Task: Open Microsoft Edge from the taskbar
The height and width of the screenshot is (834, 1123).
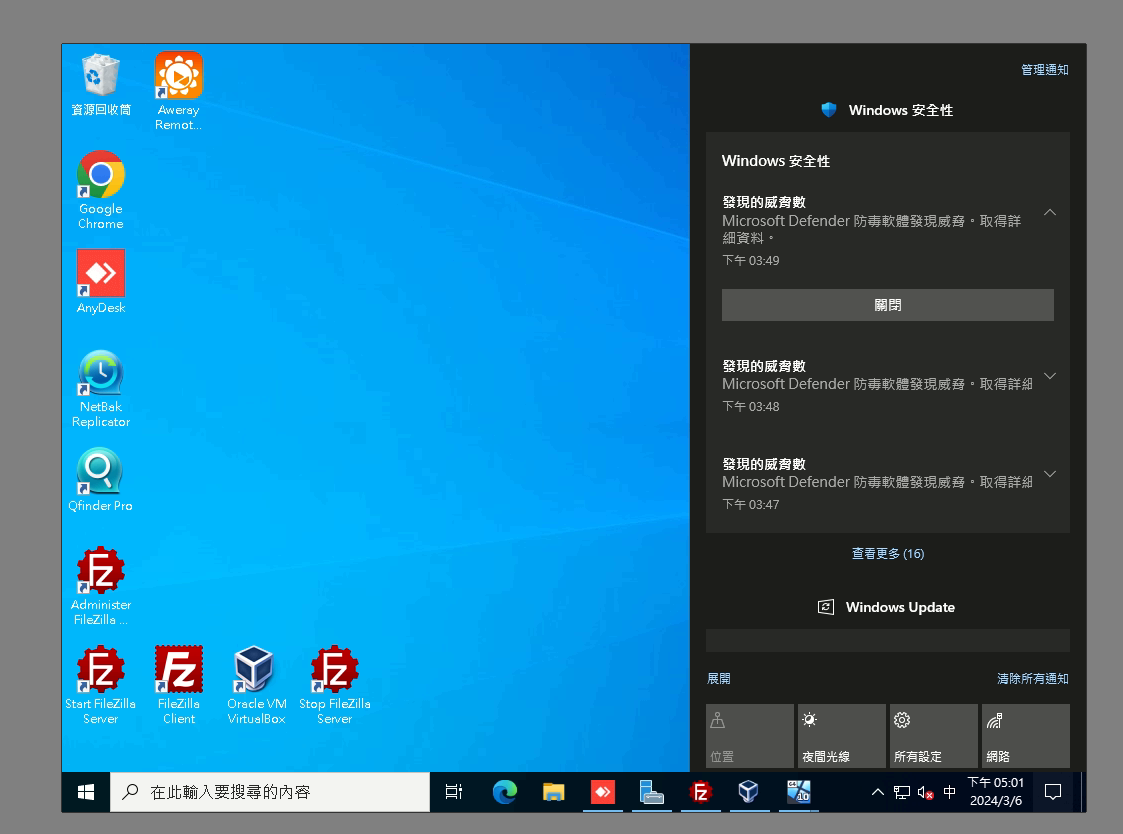Action: pos(505,792)
